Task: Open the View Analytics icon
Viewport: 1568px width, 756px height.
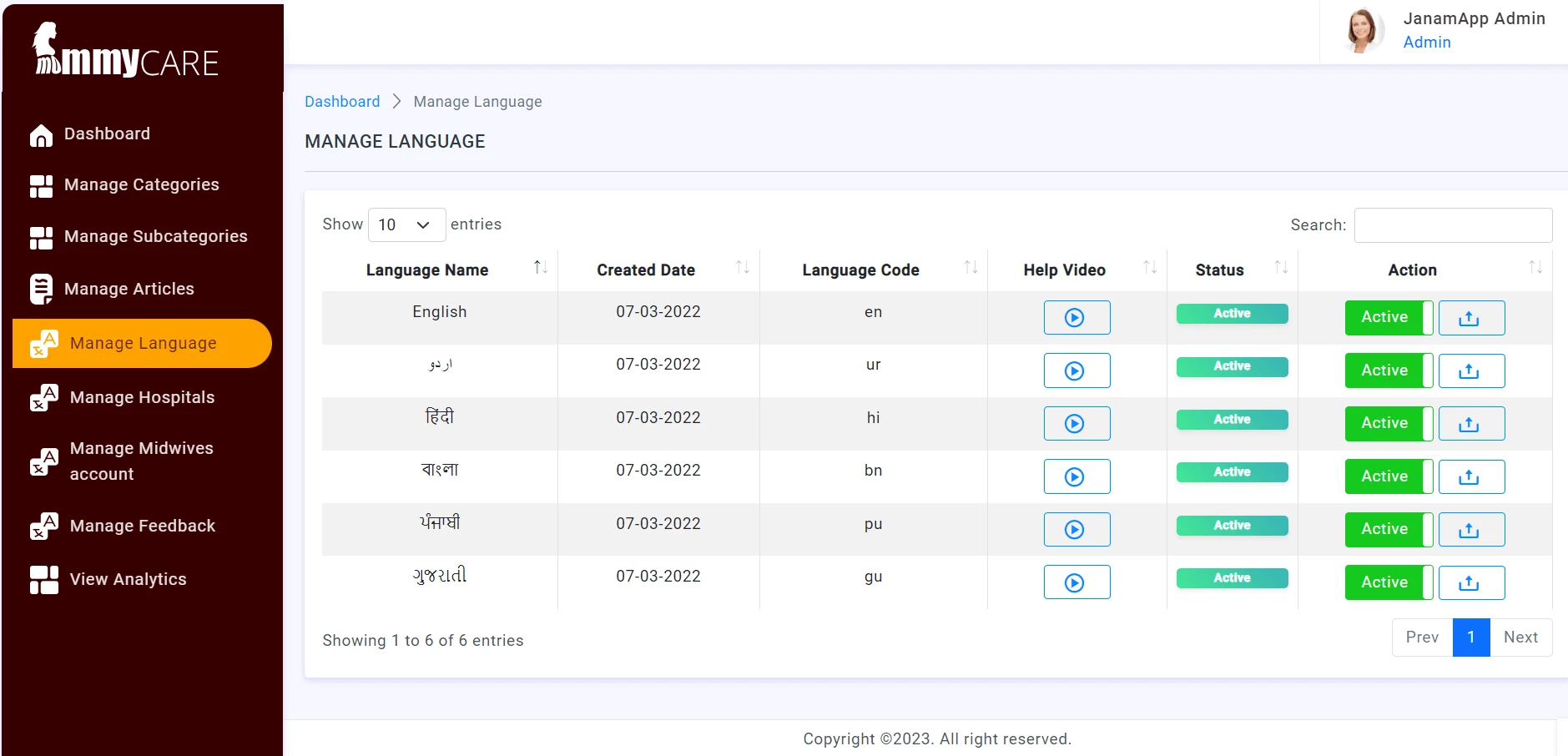Action: [x=42, y=578]
